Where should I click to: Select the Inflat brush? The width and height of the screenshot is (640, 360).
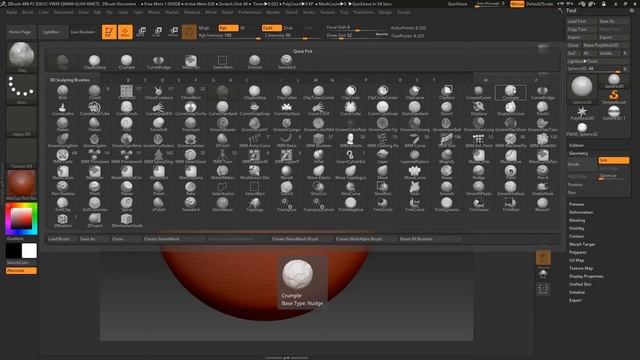(x=318, y=156)
